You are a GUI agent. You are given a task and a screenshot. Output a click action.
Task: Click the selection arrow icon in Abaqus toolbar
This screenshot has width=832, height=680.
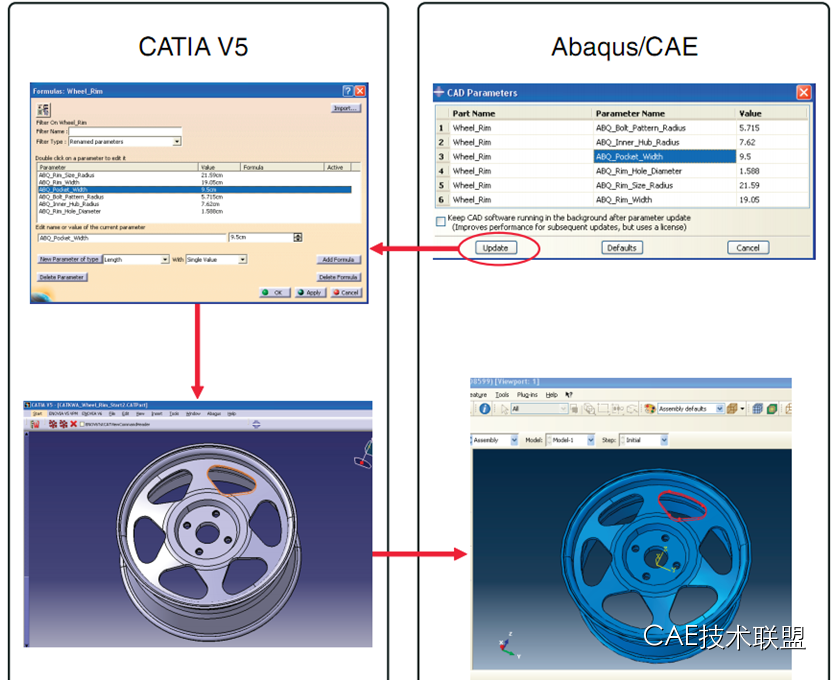pos(504,409)
